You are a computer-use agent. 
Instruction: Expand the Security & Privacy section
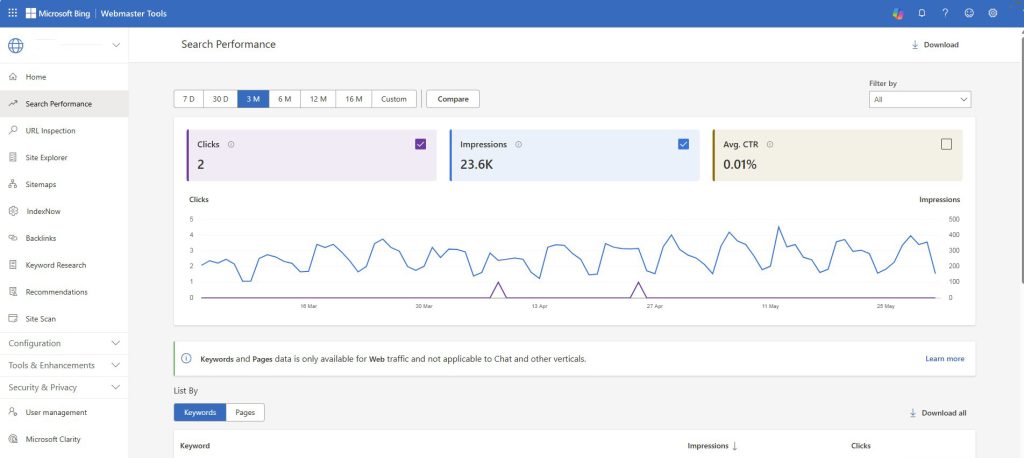click(64, 387)
